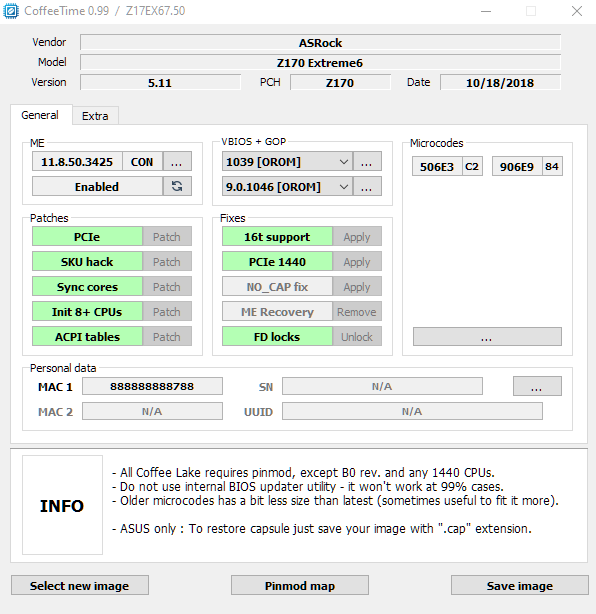
Task: Minimize the CoffeeTime window
Action: click(486, 11)
